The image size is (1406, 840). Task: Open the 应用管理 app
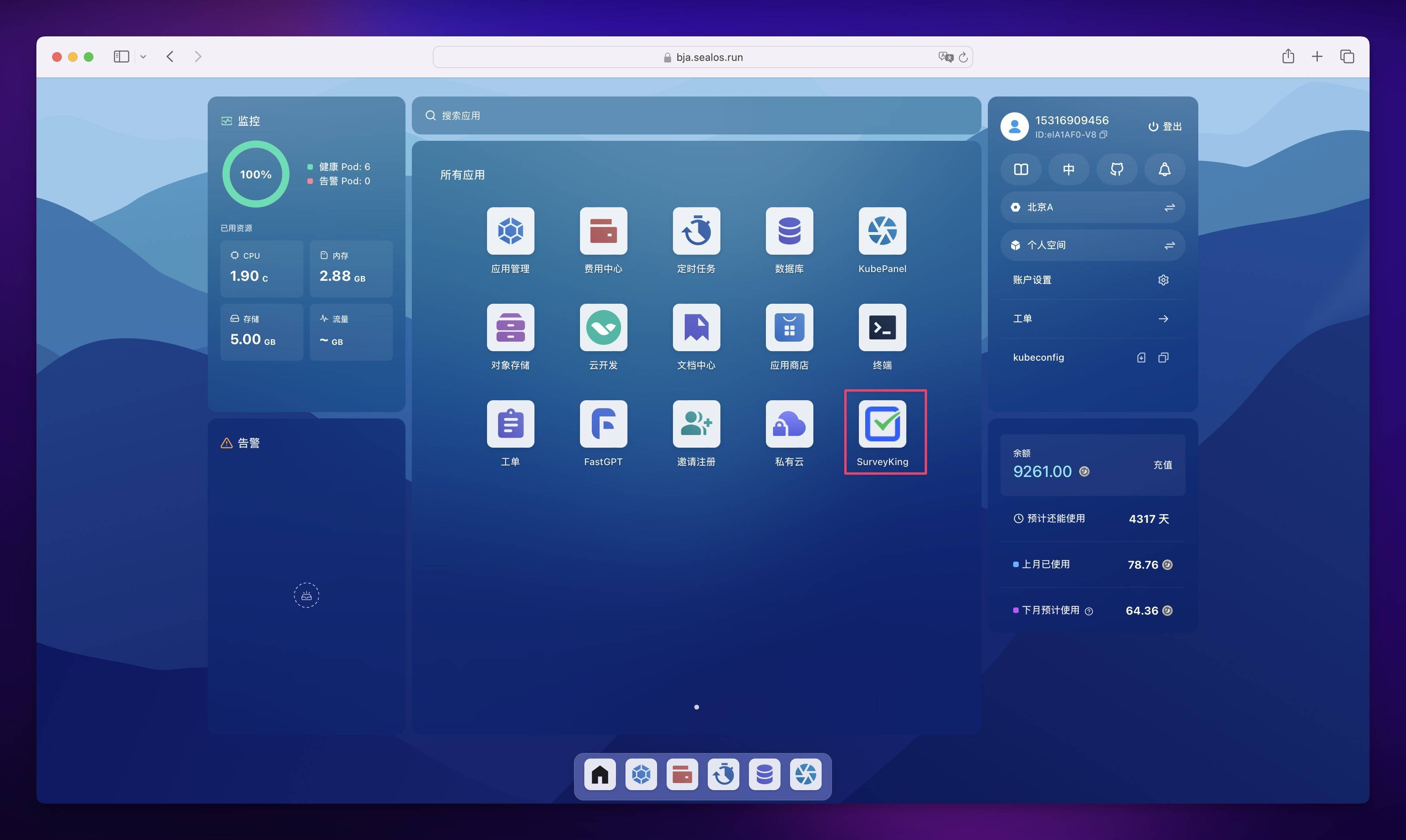pos(510,231)
